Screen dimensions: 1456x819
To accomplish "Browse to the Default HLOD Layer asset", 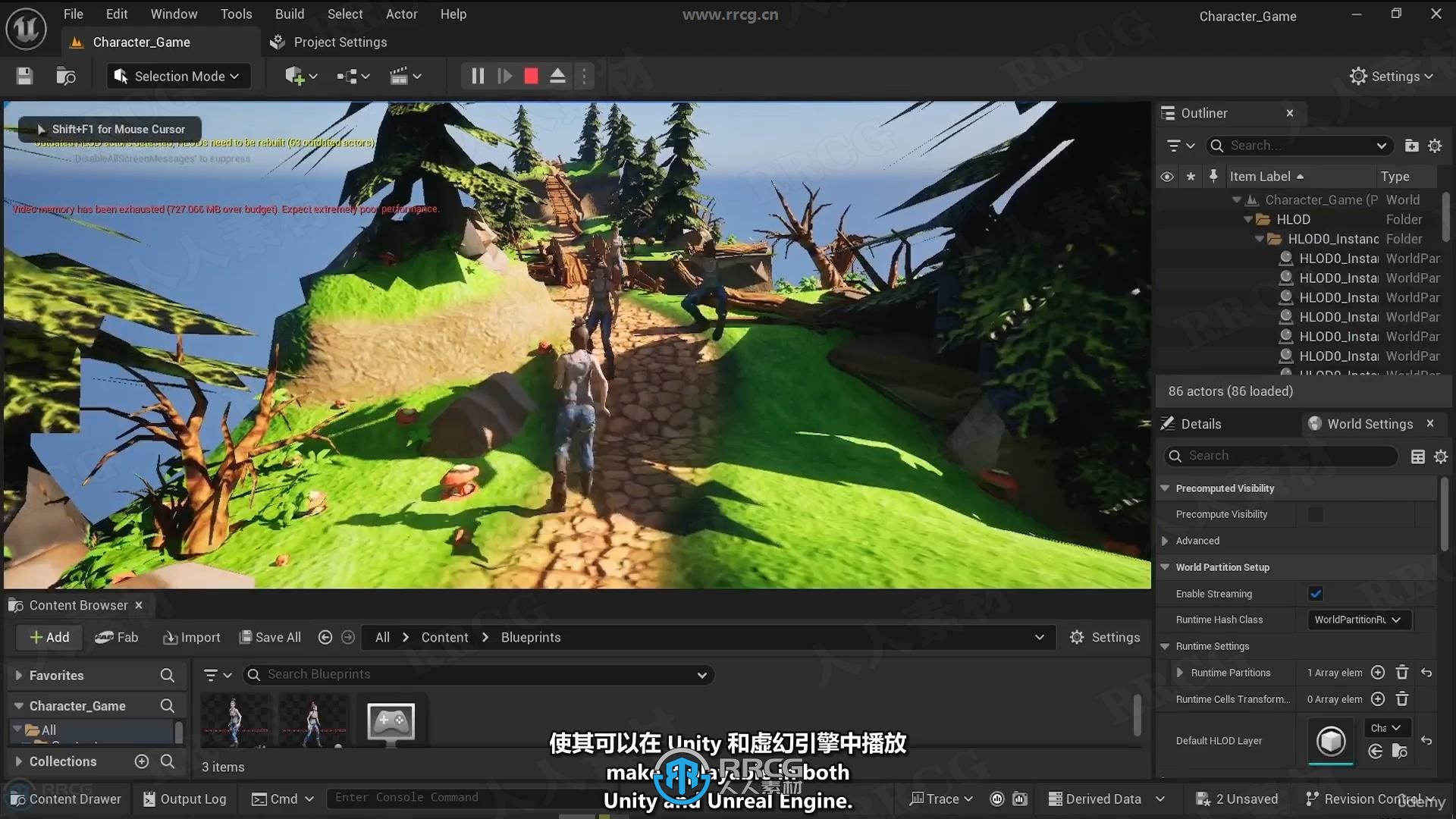I will pyautogui.click(x=1400, y=752).
